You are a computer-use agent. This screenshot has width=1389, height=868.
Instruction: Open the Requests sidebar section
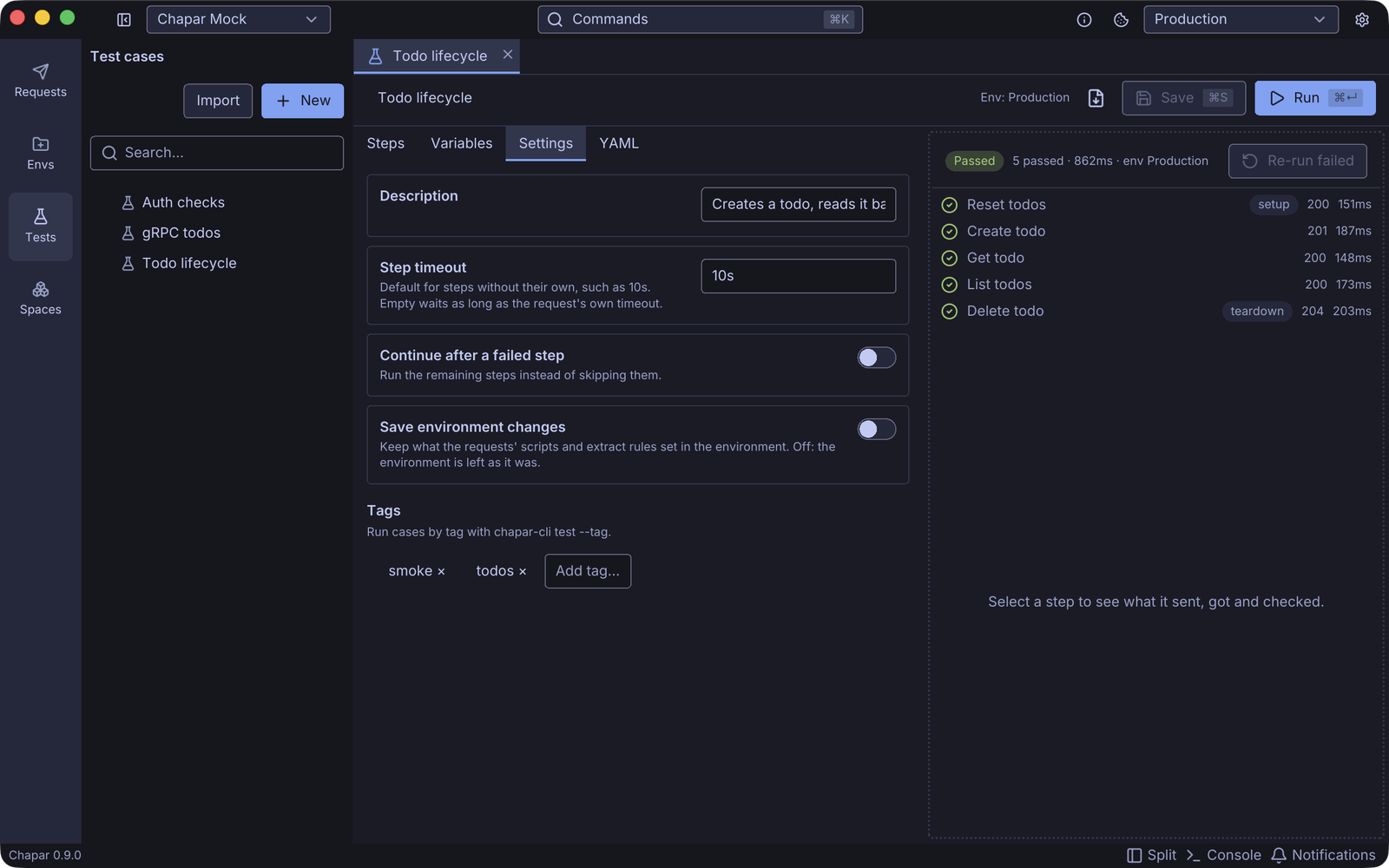point(40,81)
